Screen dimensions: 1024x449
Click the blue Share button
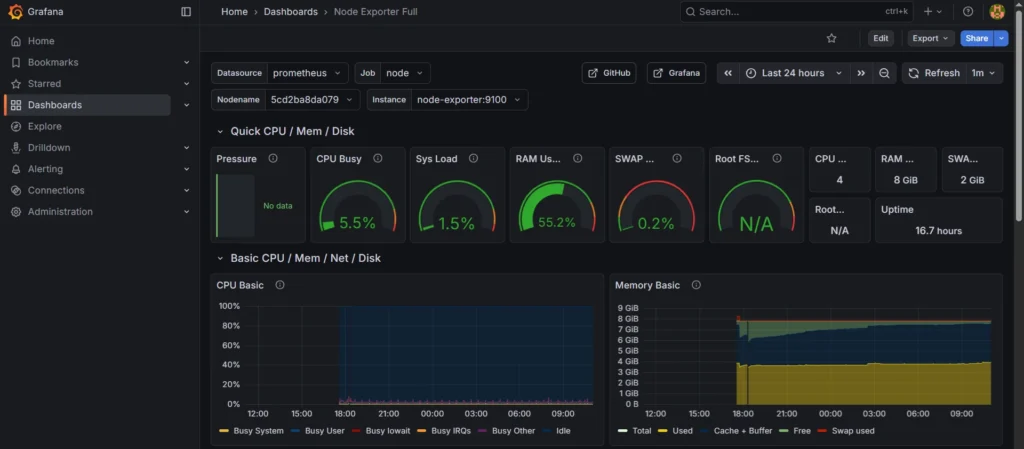click(x=976, y=38)
